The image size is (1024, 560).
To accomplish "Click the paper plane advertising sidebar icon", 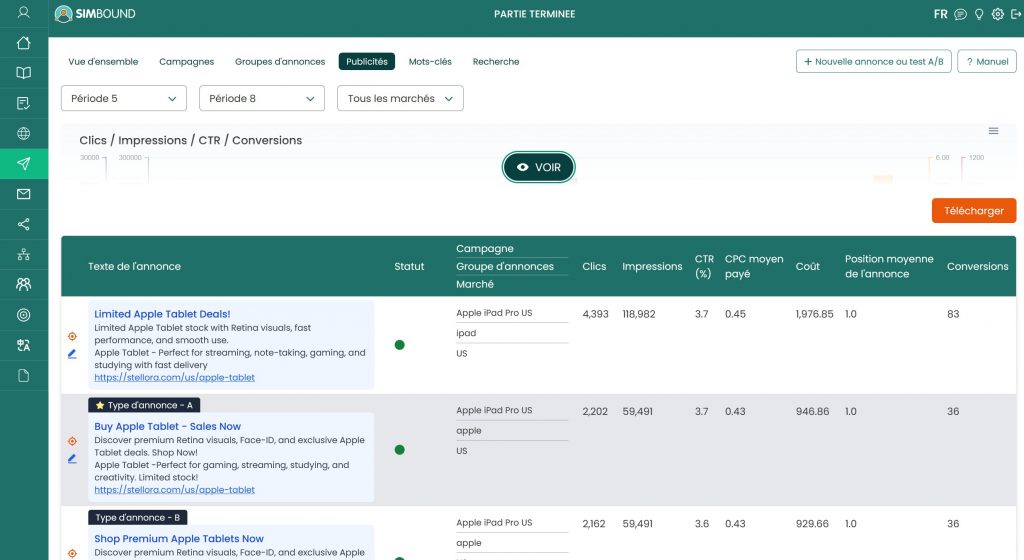I will (24, 164).
